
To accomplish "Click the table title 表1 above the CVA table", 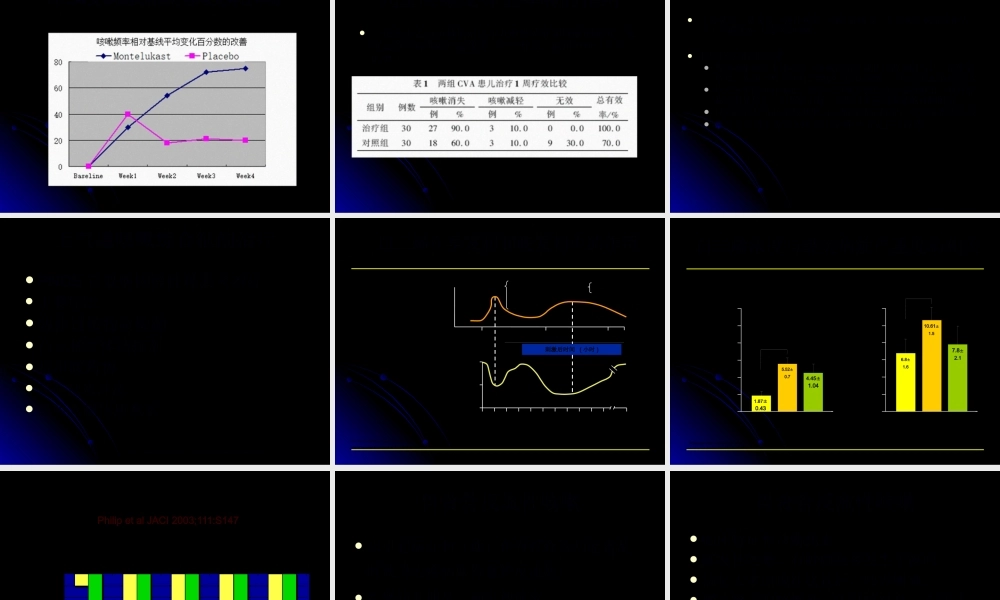I will (x=494, y=84).
